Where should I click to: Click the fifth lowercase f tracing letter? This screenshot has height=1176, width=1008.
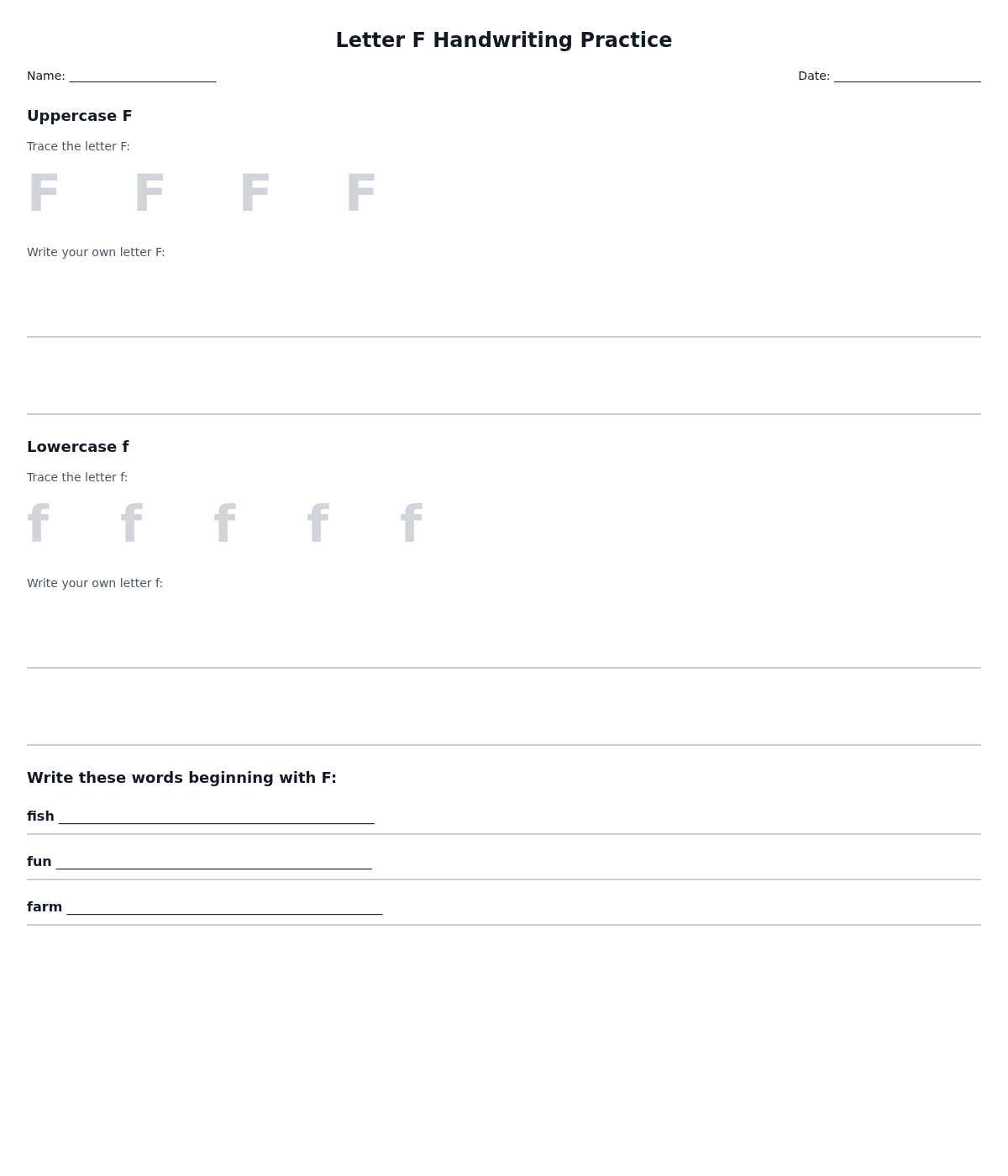pos(412,524)
